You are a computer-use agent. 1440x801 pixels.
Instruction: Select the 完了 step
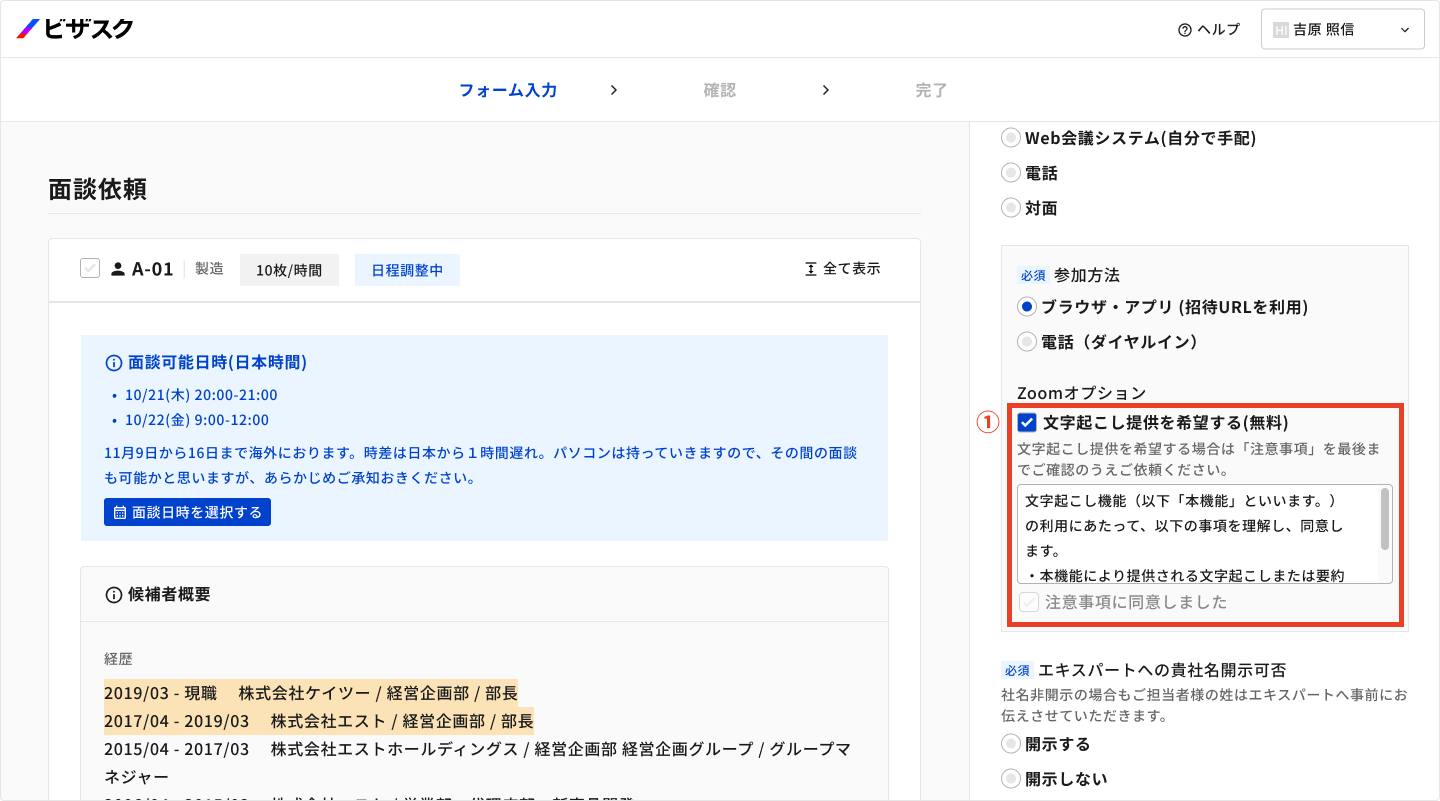(x=931, y=90)
